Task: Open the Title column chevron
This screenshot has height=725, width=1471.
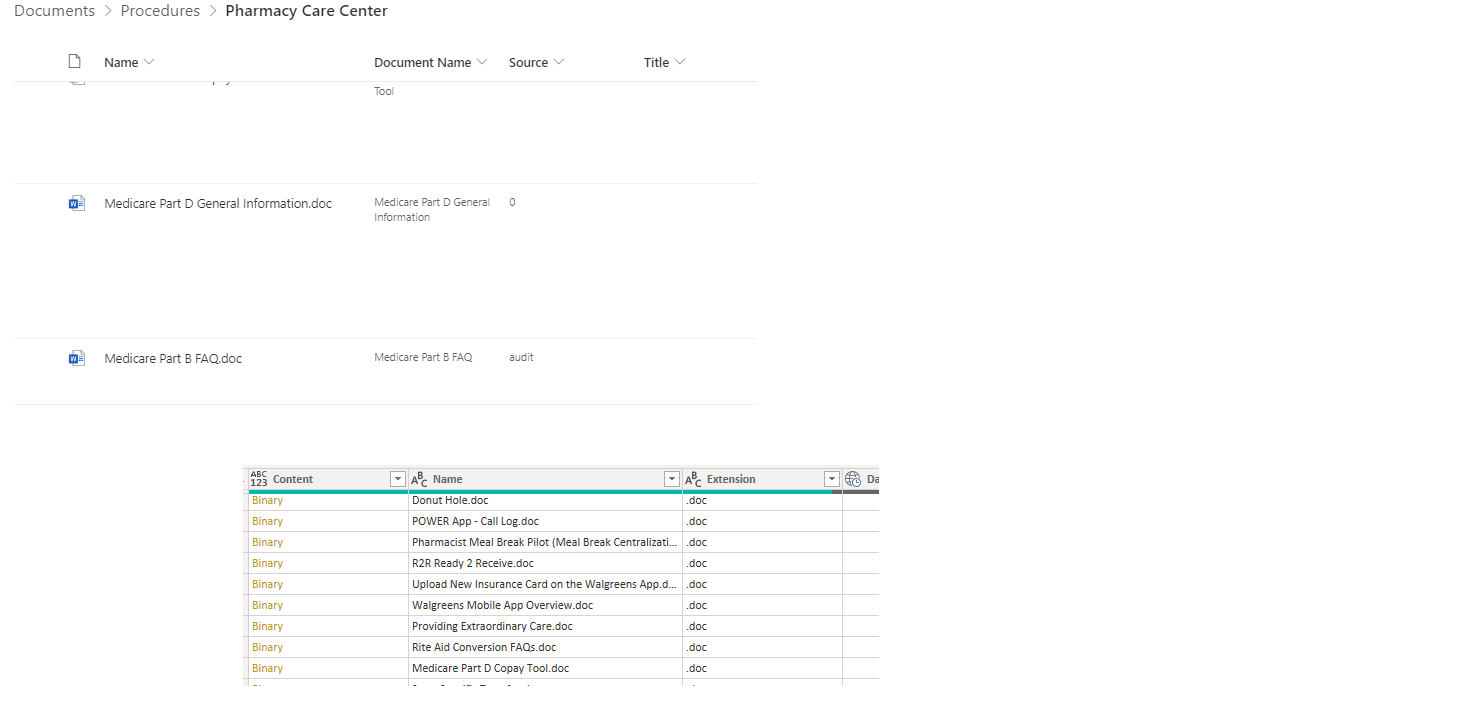Action: pos(680,62)
